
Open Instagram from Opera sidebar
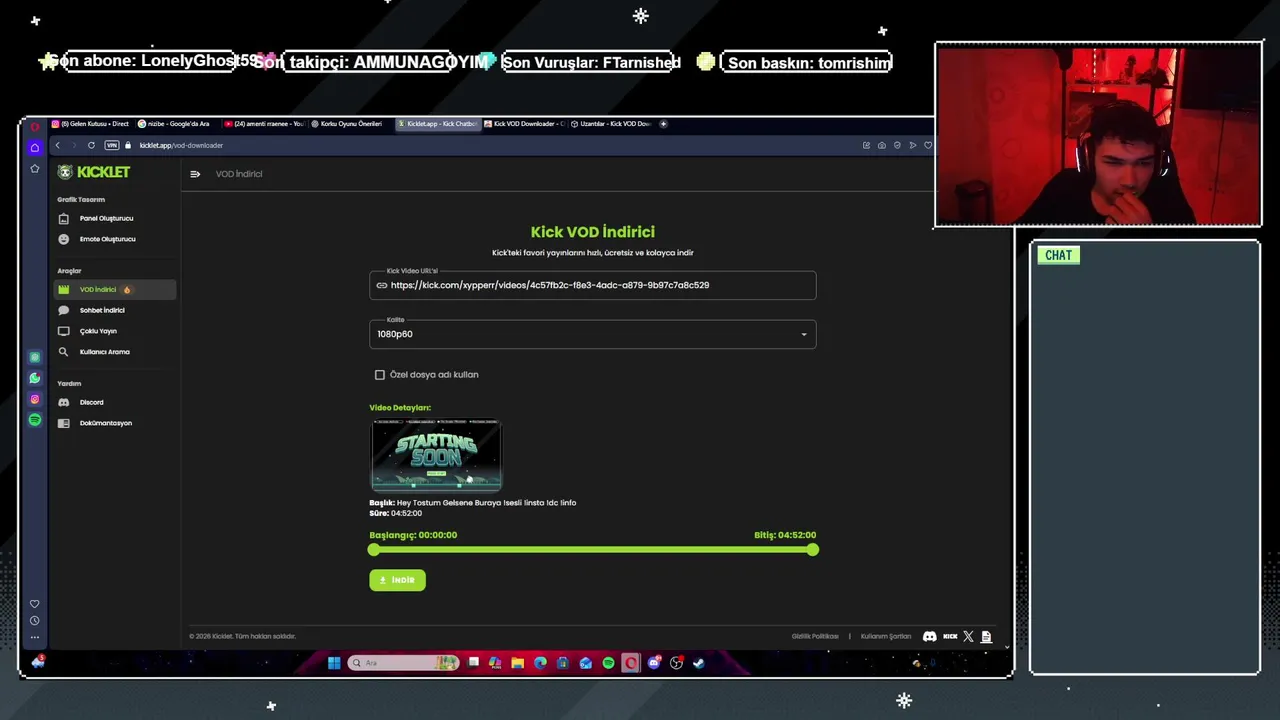(x=34, y=399)
